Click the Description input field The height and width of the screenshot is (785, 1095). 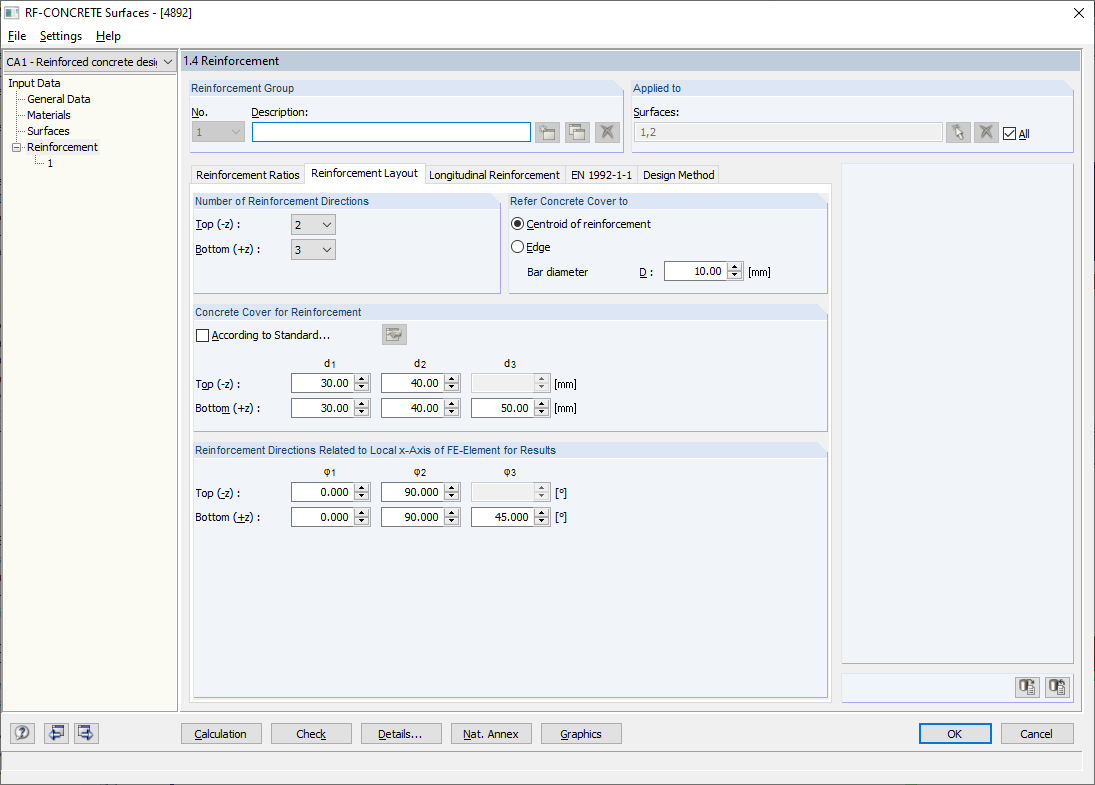click(391, 132)
